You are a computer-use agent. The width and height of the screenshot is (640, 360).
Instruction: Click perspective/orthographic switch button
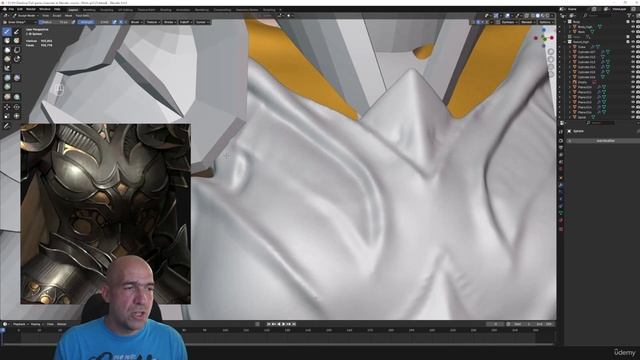pos(551,74)
